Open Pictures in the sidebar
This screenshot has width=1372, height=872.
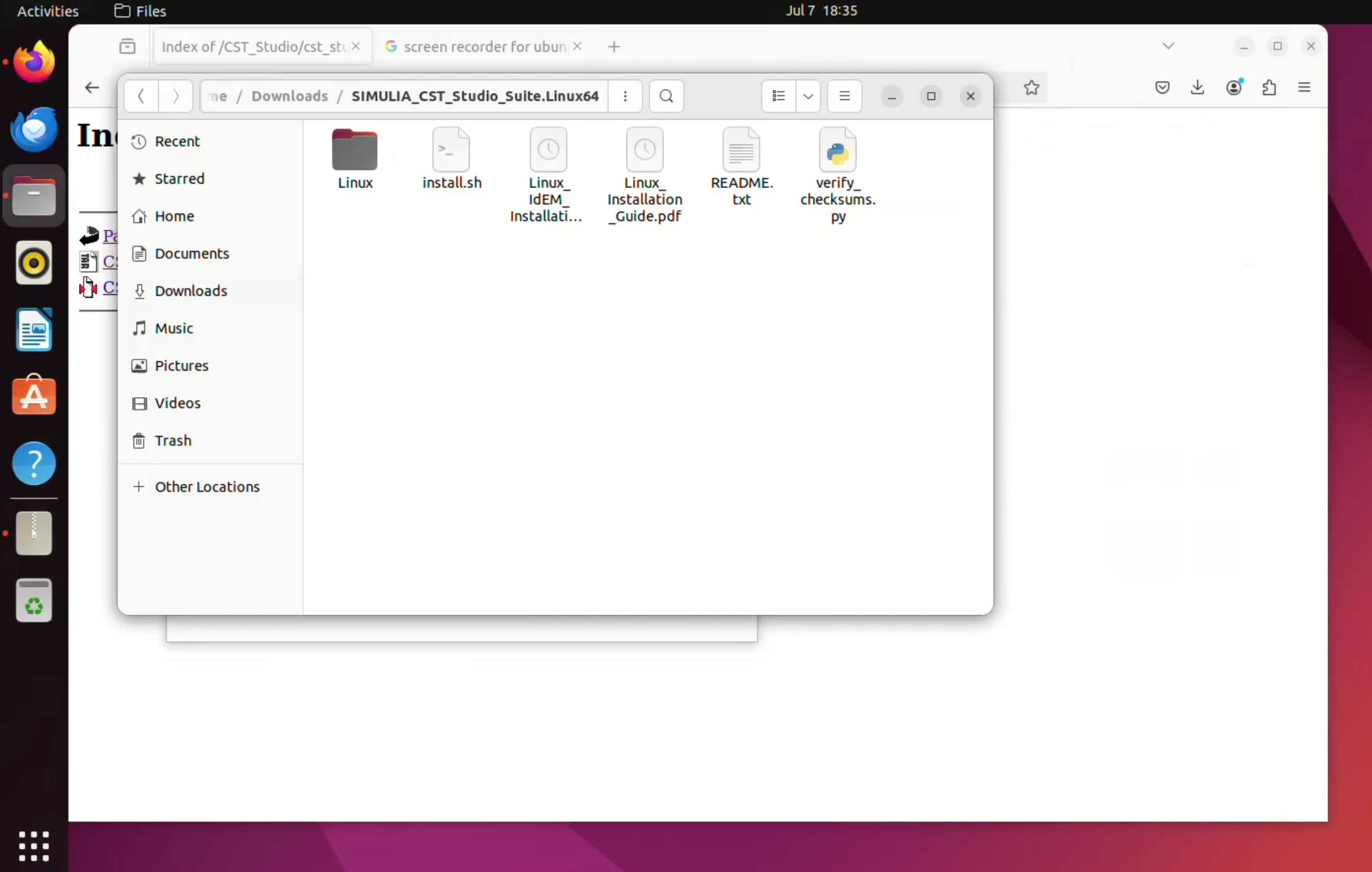coord(209,366)
